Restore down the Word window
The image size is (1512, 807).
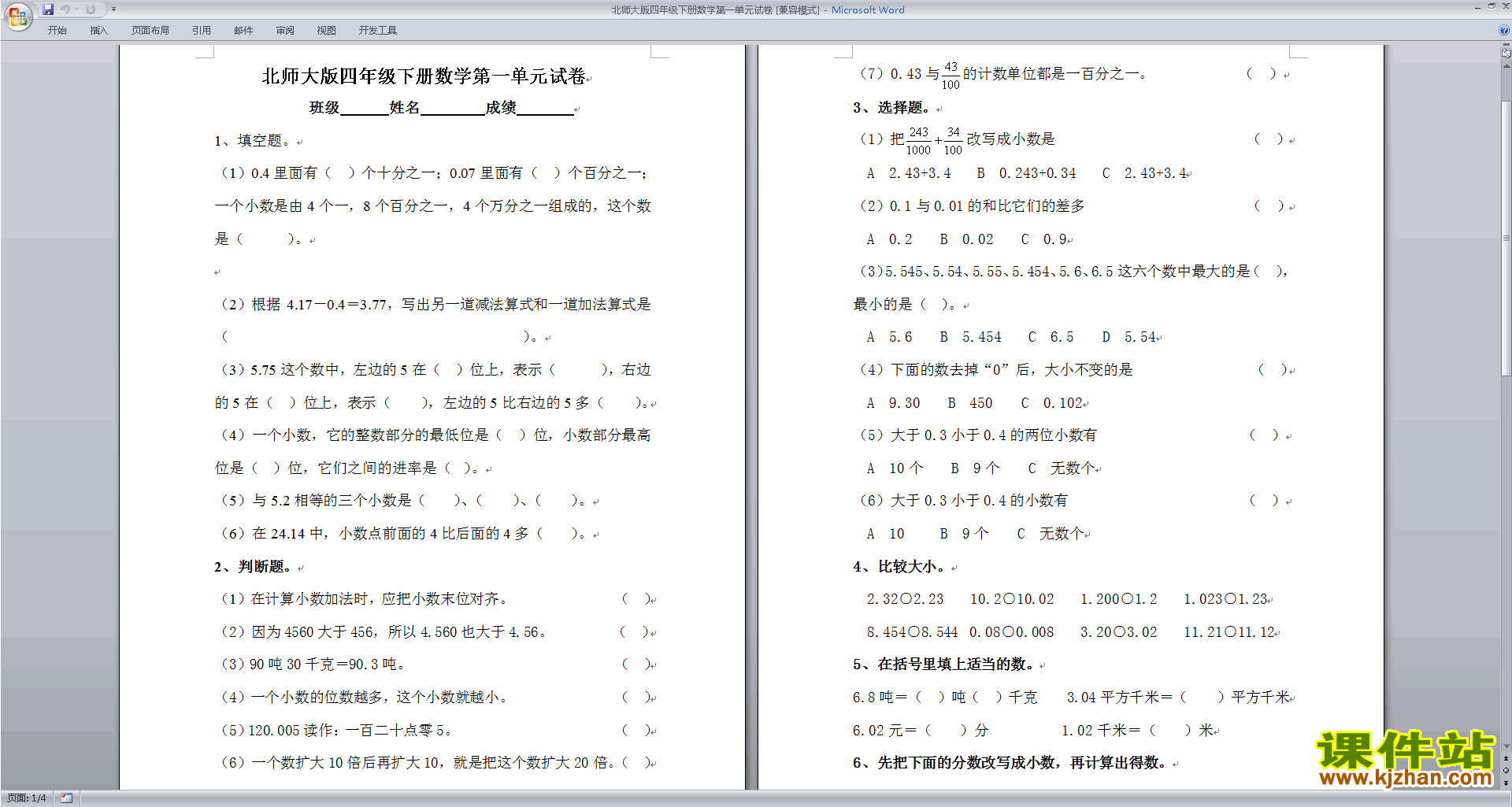click(x=1492, y=7)
